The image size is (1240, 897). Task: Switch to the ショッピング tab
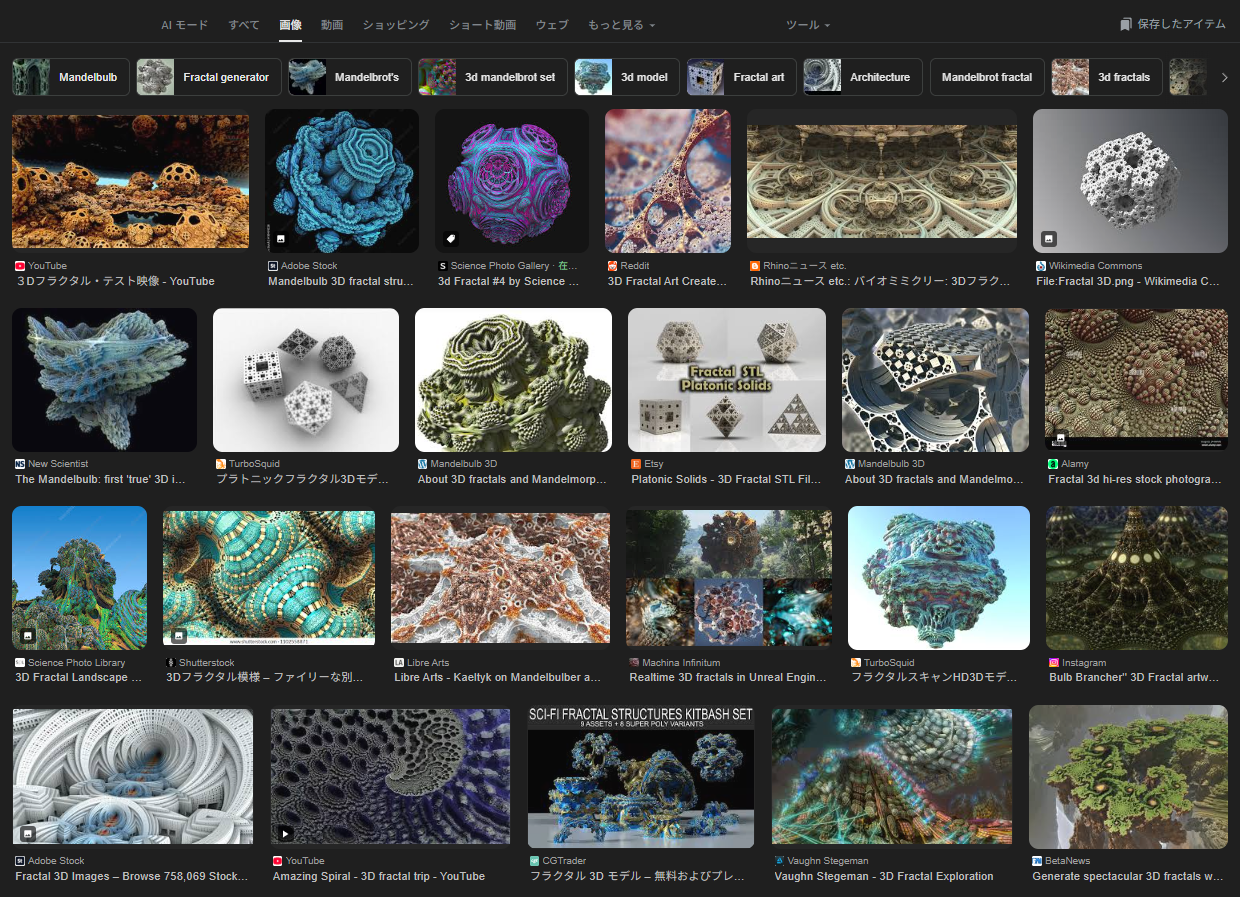(x=396, y=25)
